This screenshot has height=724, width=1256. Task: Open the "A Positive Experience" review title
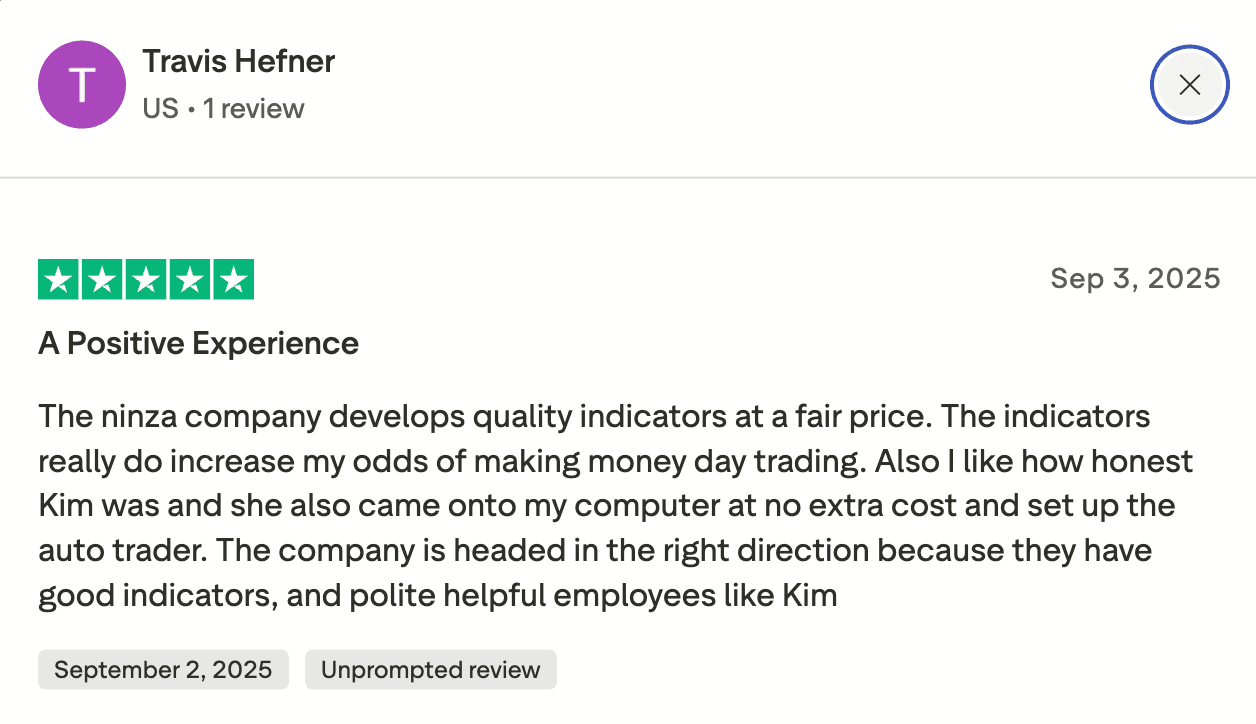(198, 343)
